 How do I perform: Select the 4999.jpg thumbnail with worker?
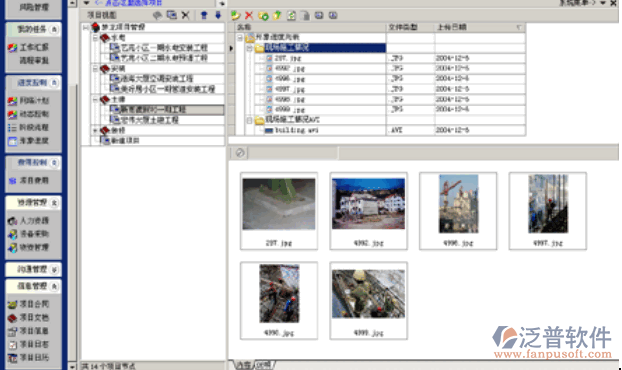pos(369,300)
